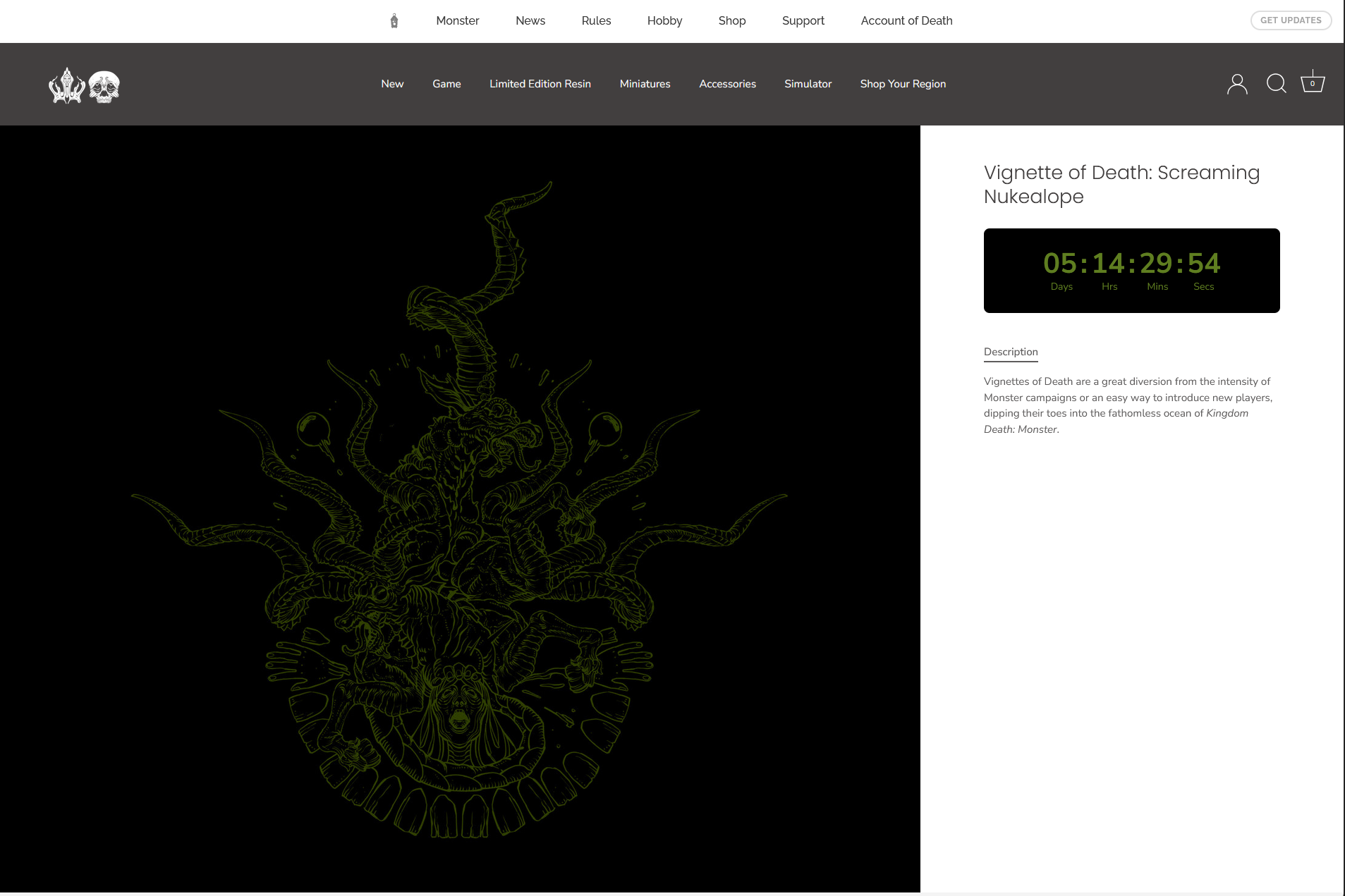
Task: Select the Description tab
Action: (x=1011, y=352)
